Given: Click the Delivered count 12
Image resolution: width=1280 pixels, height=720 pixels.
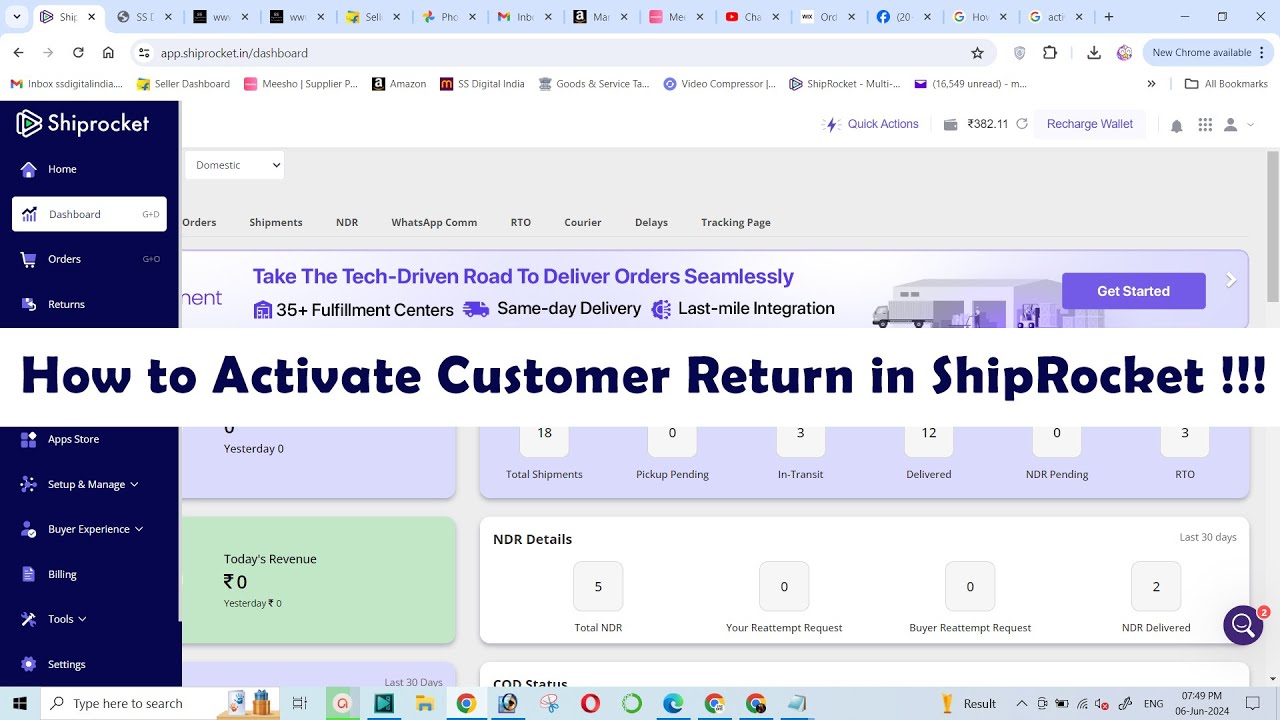Looking at the screenshot, I should tap(929, 433).
